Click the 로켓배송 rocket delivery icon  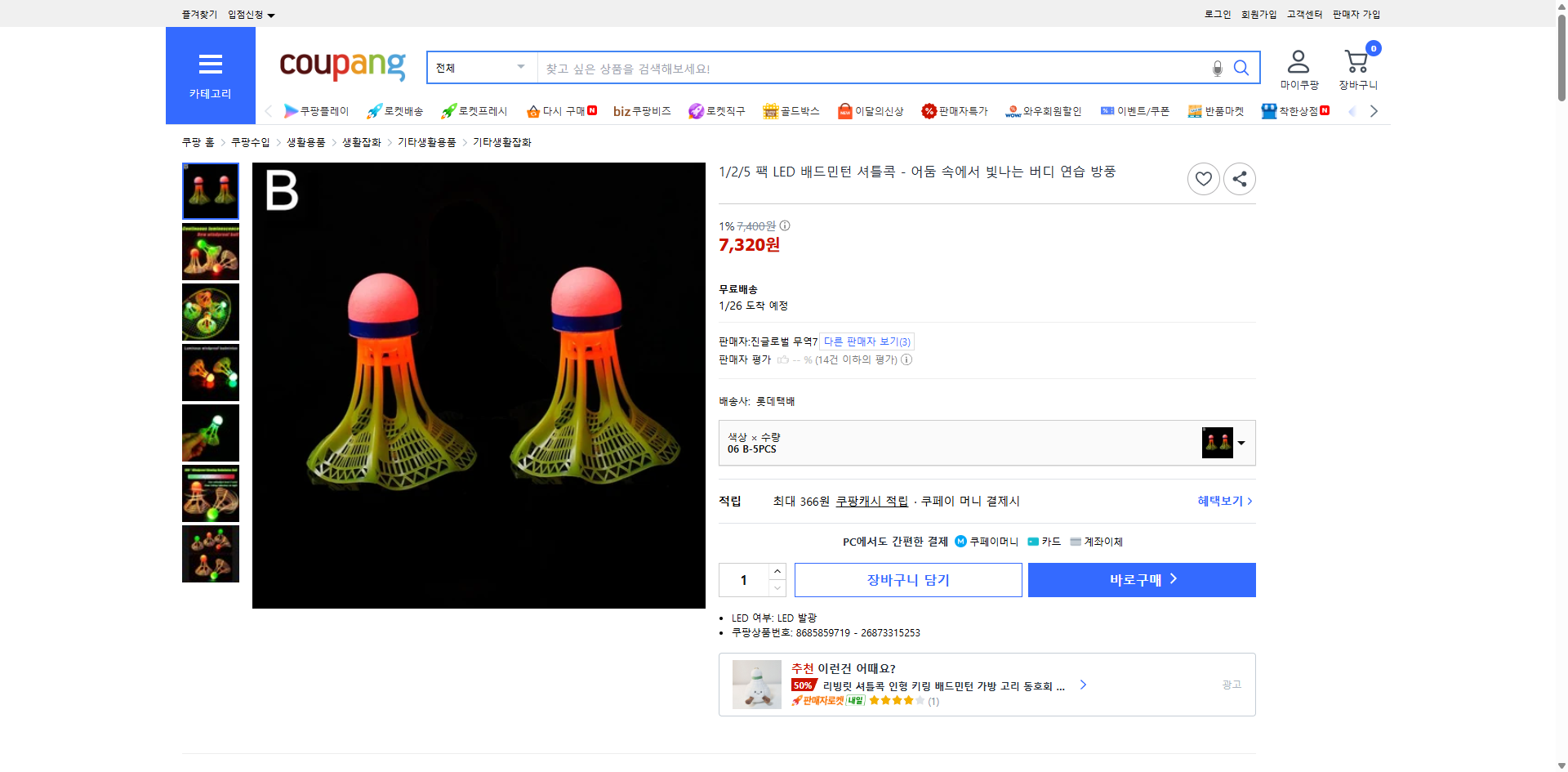tap(374, 110)
